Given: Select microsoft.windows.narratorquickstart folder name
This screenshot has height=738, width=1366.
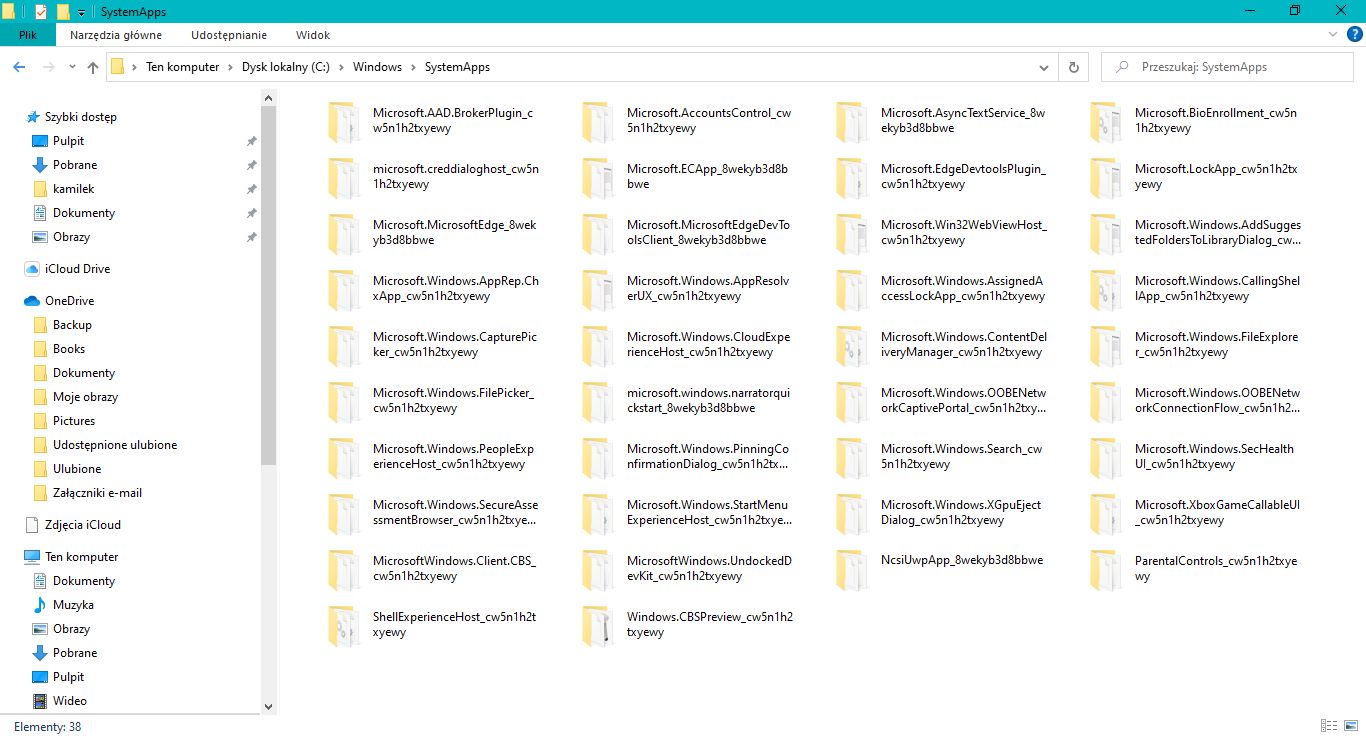Looking at the screenshot, I should (x=709, y=401).
